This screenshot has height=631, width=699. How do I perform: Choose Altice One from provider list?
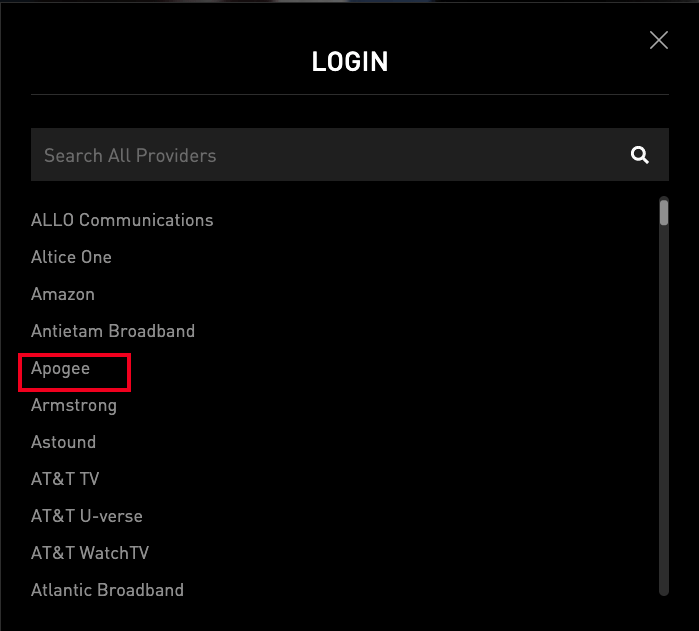(71, 257)
